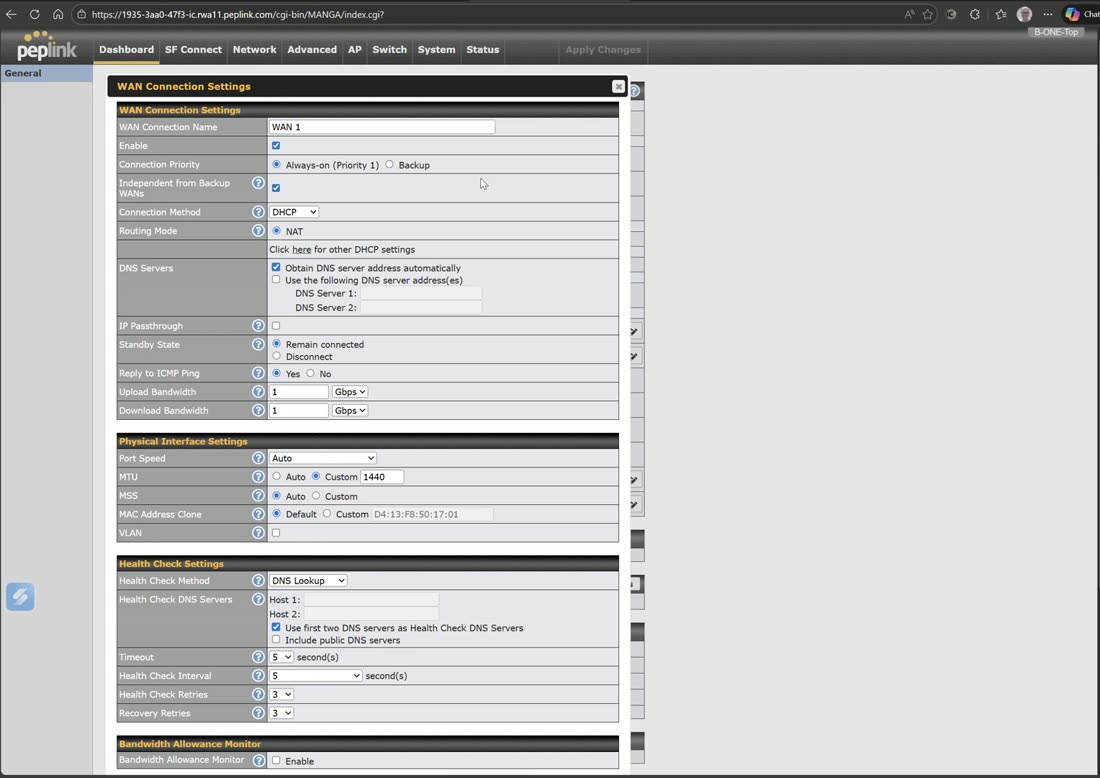Choose Custom MAC Address Clone
This screenshot has height=778, width=1100.
click(x=327, y=514)
